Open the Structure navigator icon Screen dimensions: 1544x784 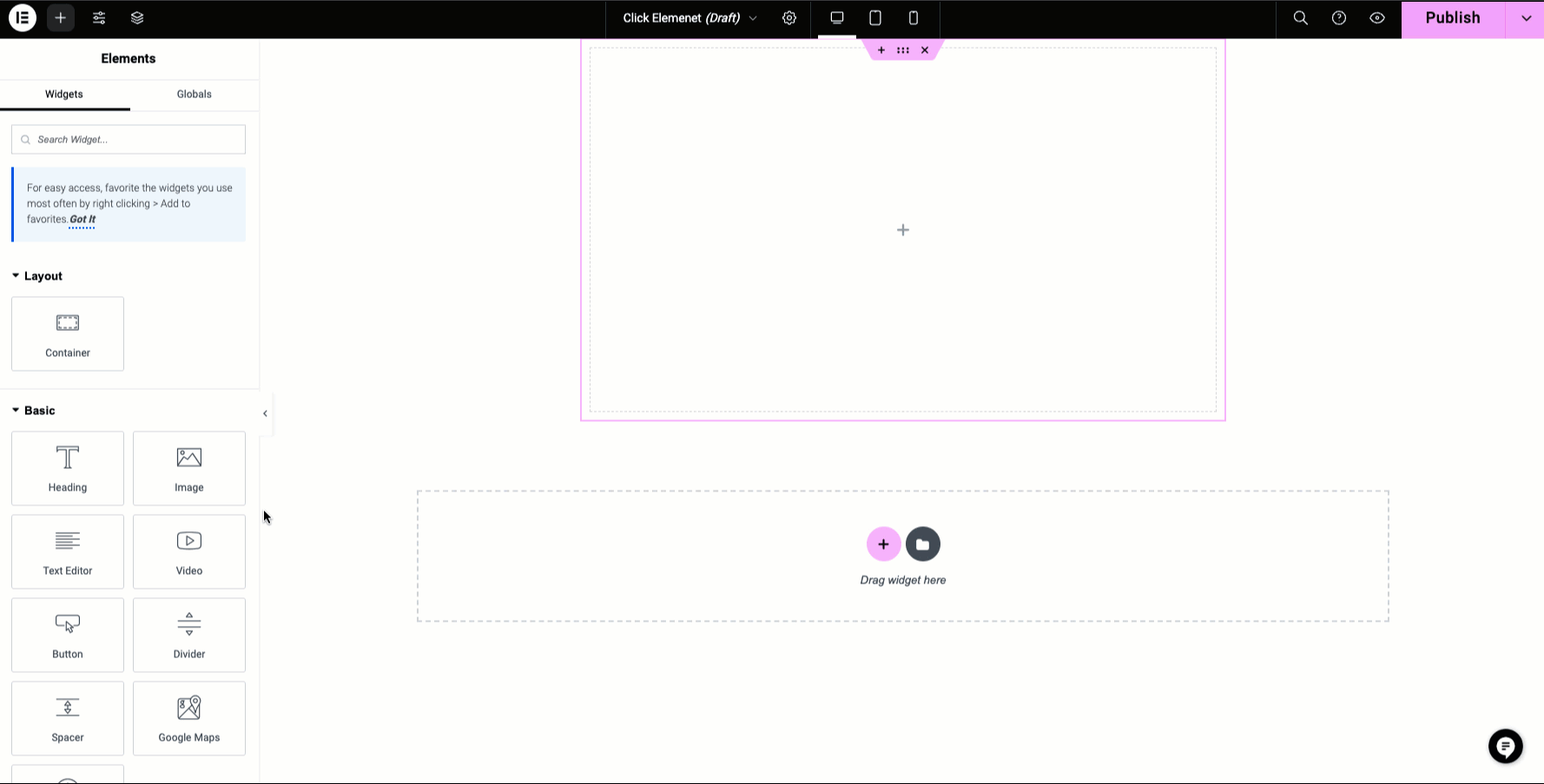click(x=136, y=17)
